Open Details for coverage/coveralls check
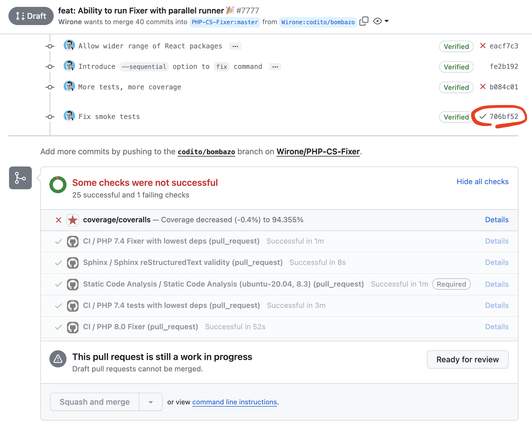Viewport: 532px width, 432px height. 496,220
